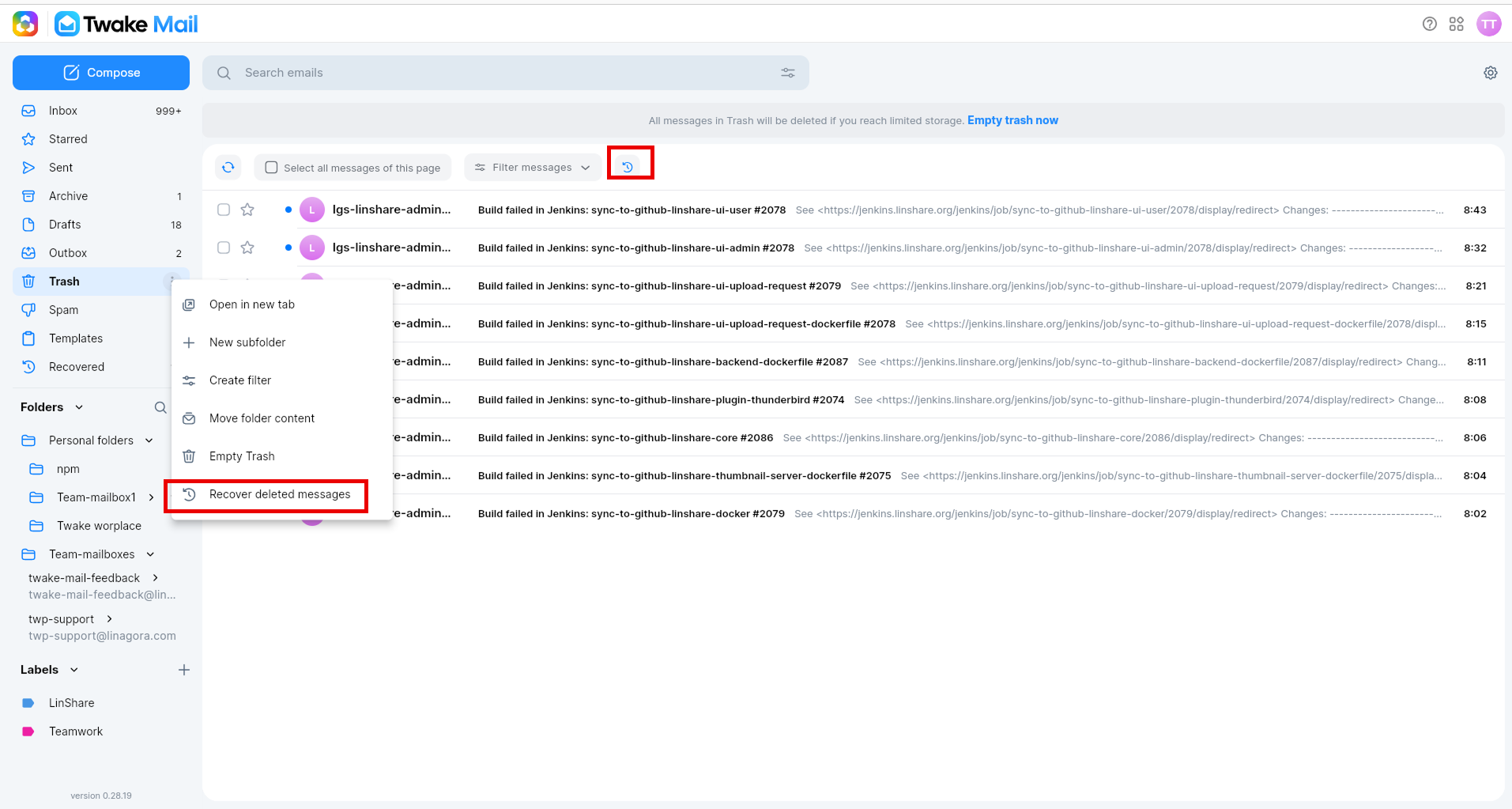Viewport: 1512px width, 809px height.
Task: Open the app grid launcher icon
Action: 1457,25
